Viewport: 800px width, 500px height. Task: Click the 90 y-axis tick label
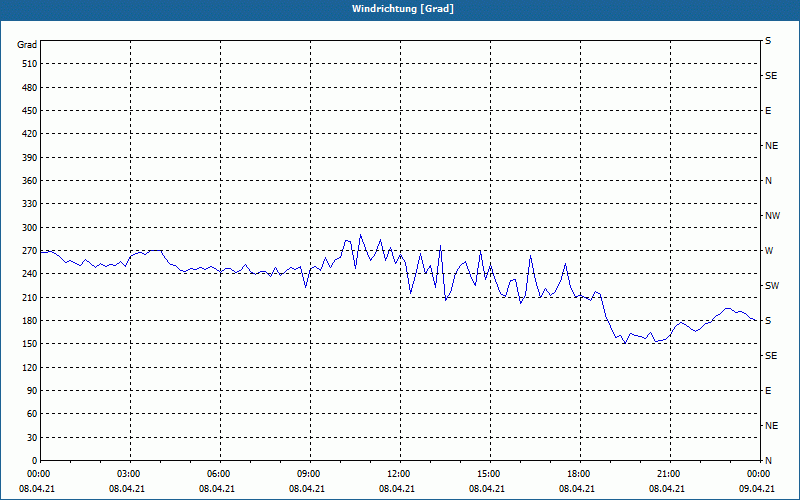[x=32, y=391]
